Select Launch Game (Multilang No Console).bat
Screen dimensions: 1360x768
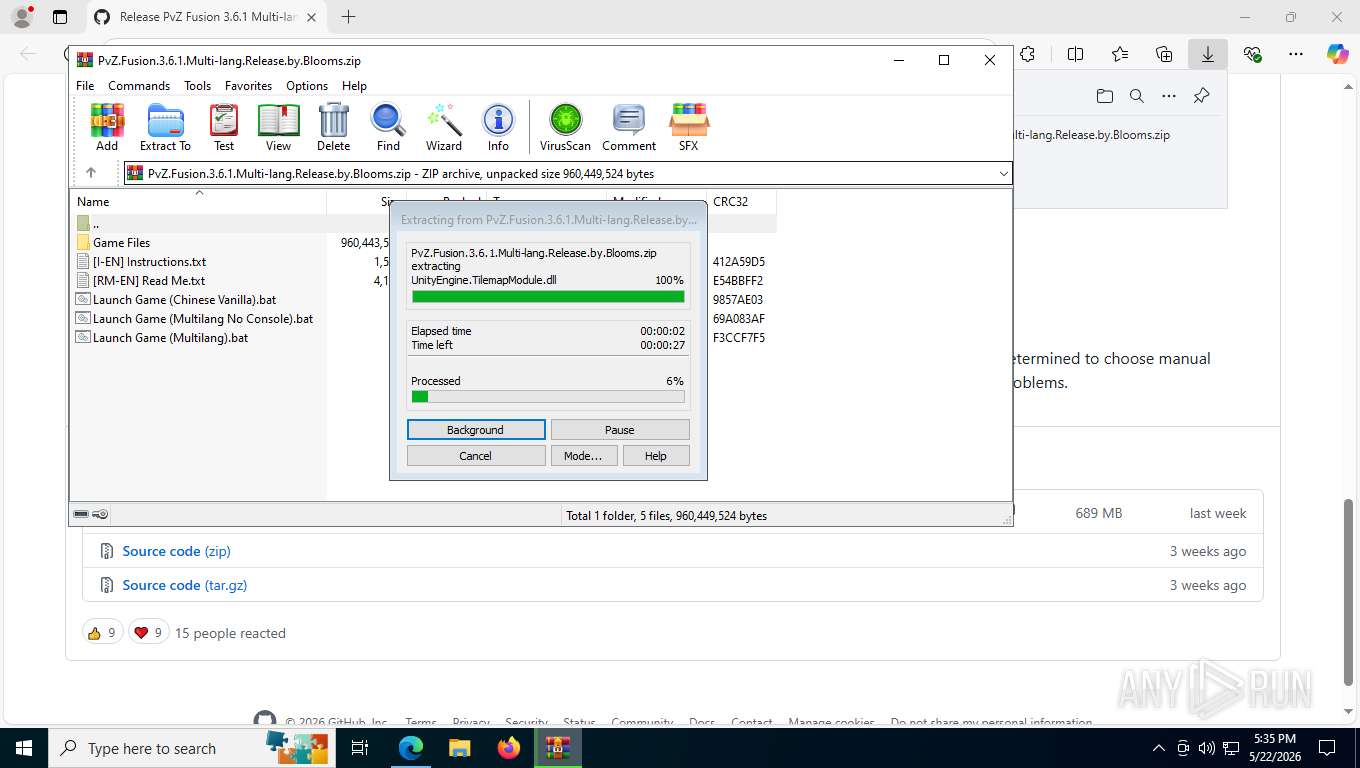(203, 319)
